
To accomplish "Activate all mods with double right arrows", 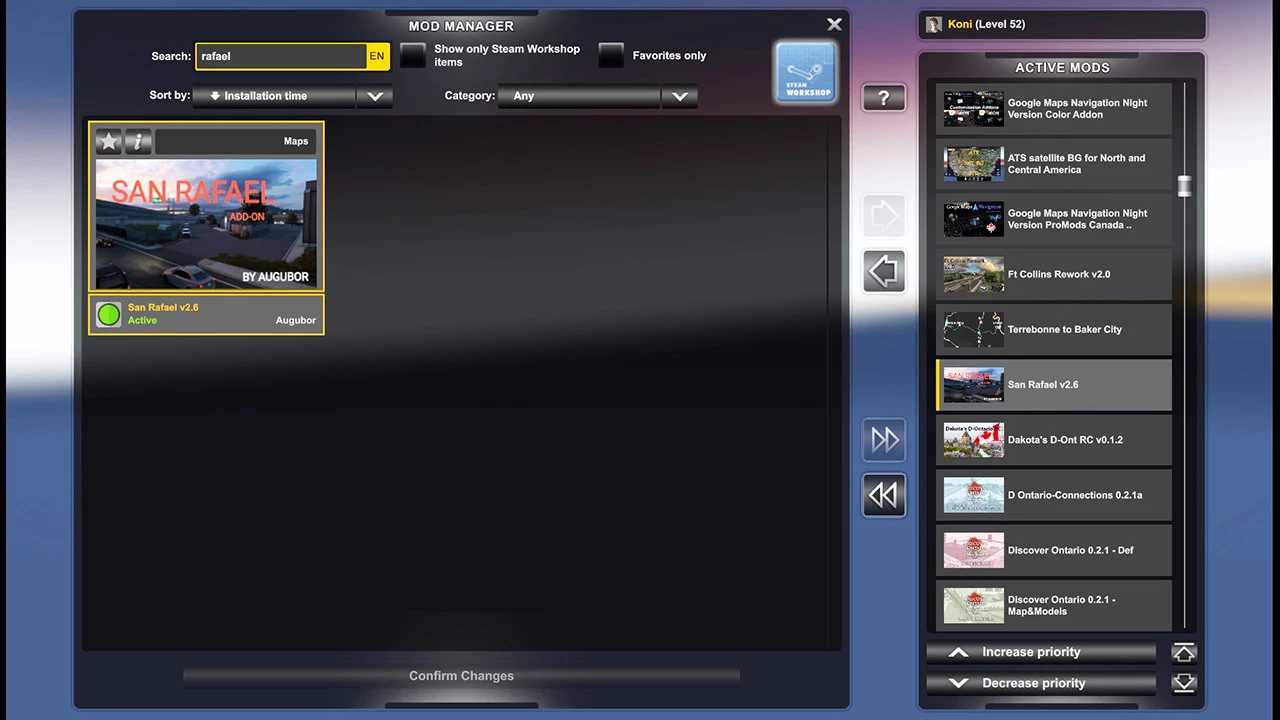I will pos(884,439).
